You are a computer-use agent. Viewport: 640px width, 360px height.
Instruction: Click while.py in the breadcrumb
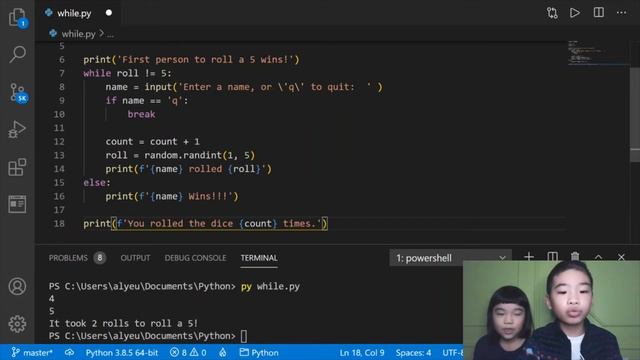tap(78, 34)
